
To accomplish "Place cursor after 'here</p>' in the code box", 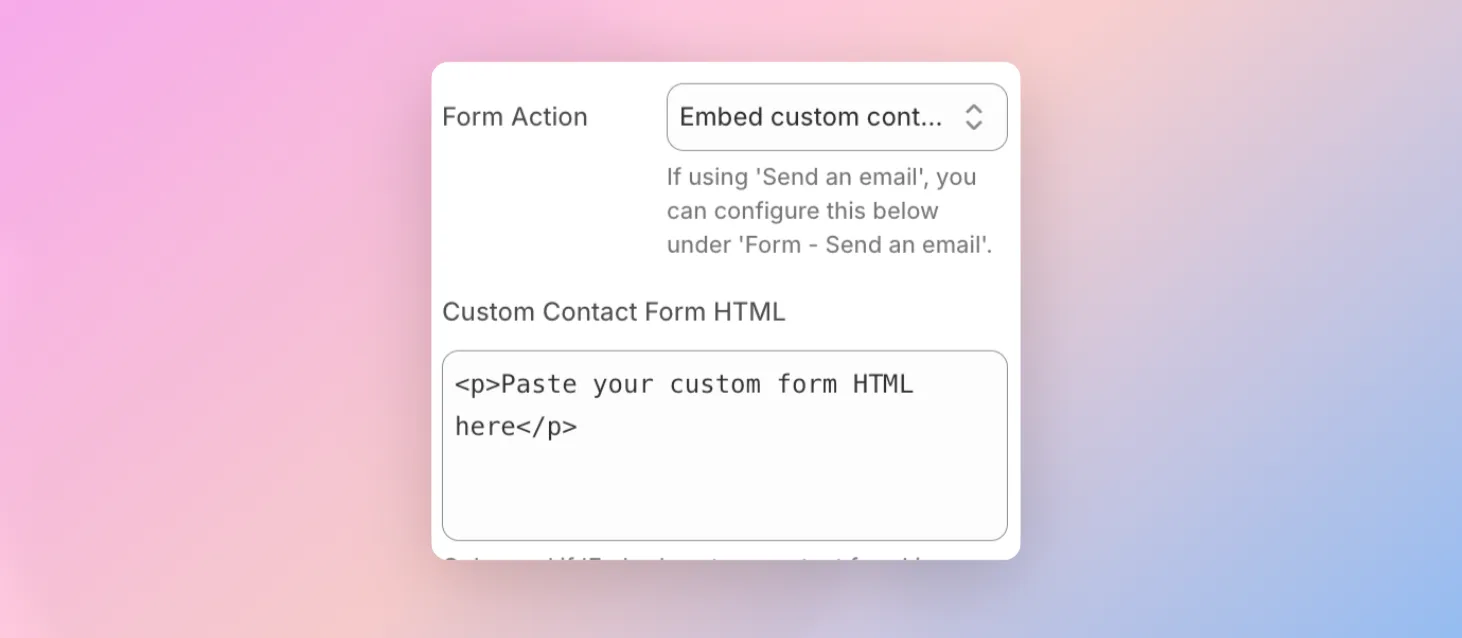I will pos(580,427).
